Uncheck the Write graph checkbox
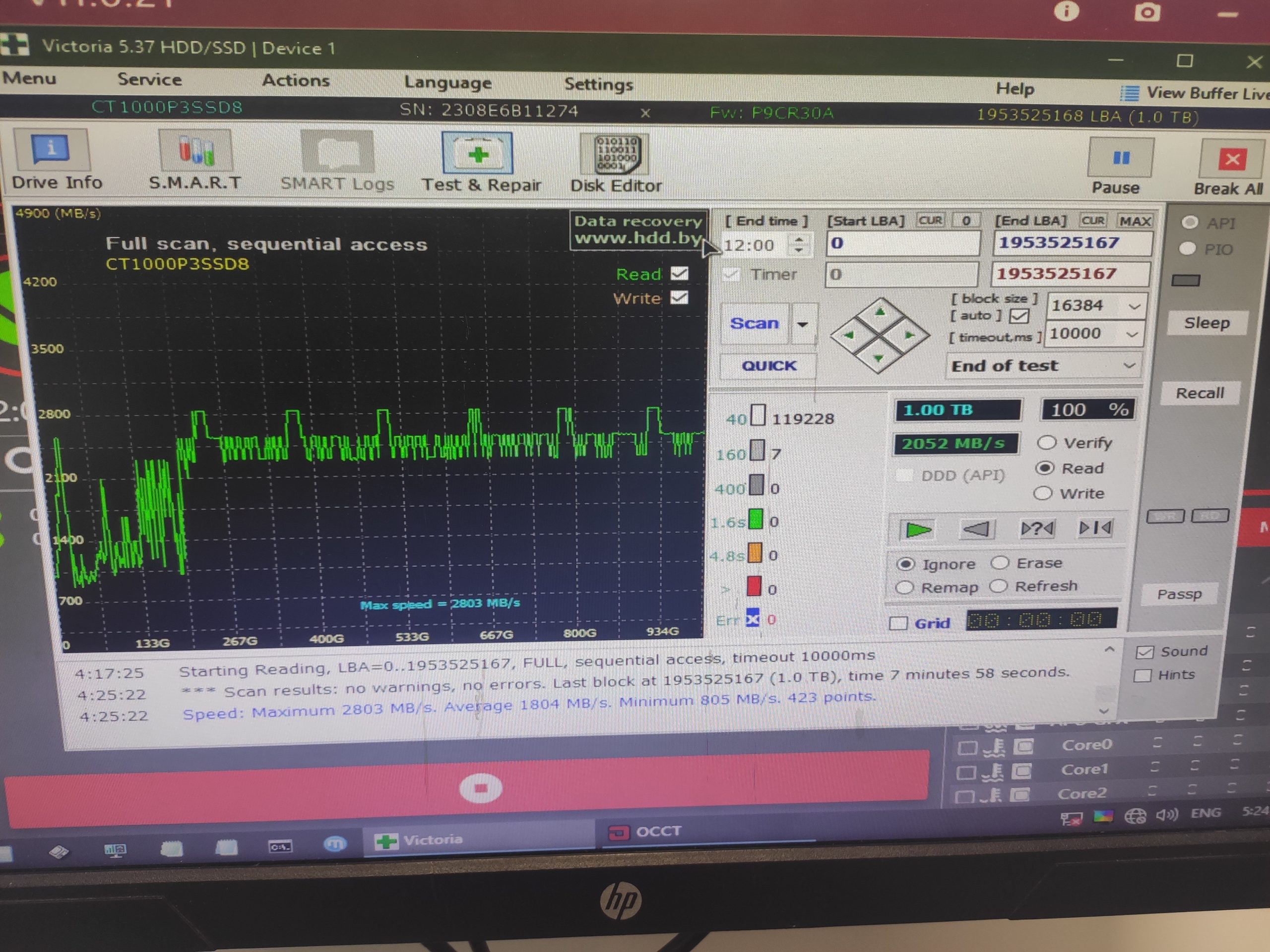Screen dimensions: 1270x952 (x=679, y=298)
